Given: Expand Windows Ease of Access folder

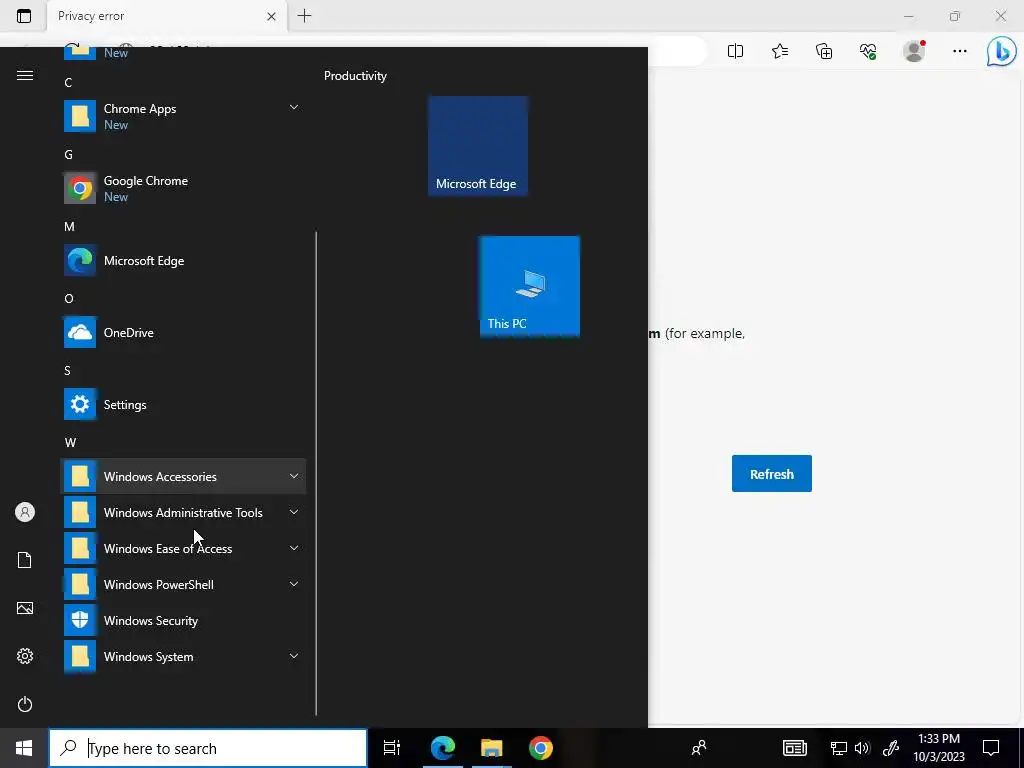Looking at the screenshot, I should [184, 549].
